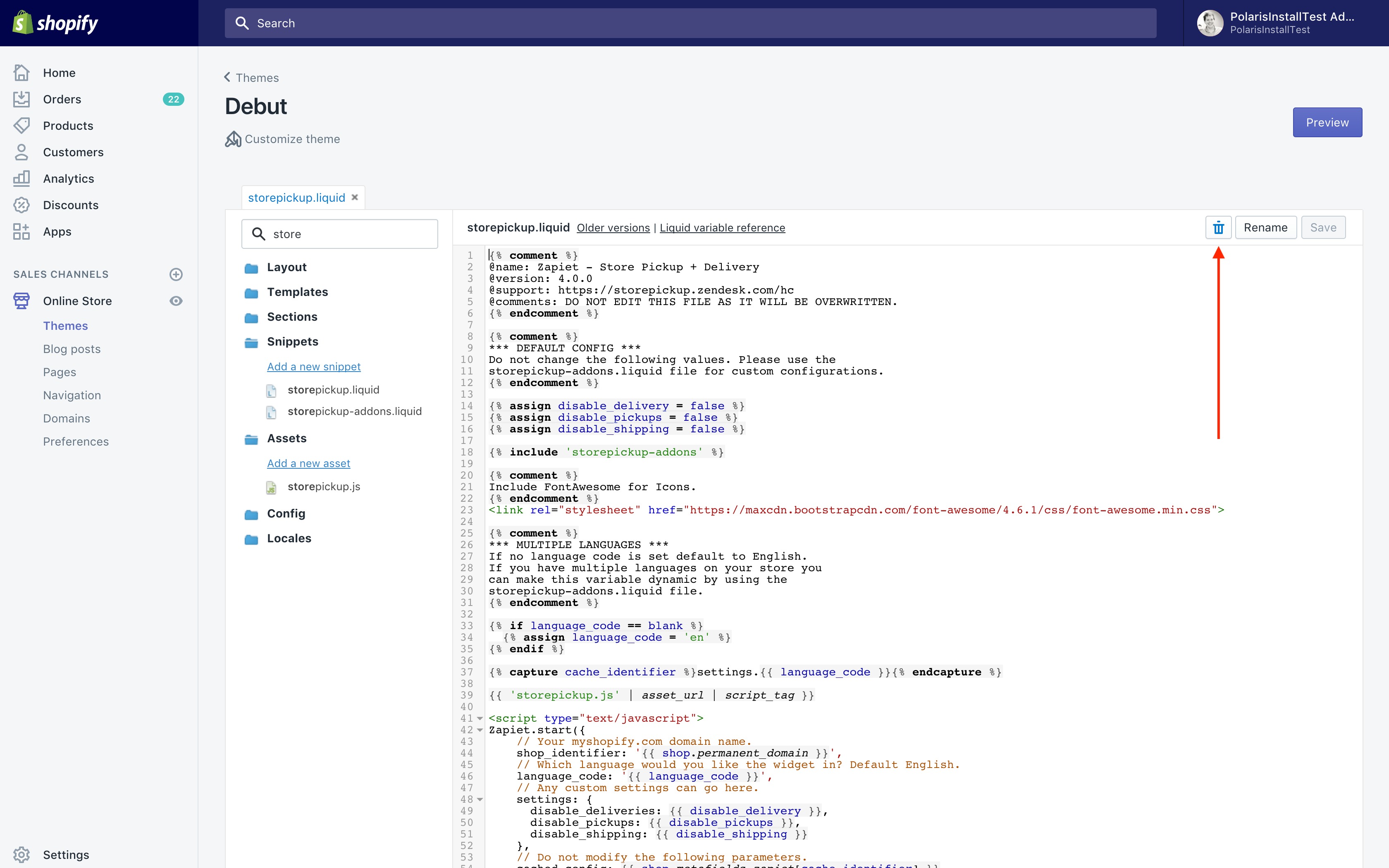Expand the Layout folder
The height and width of the screenshot is (868, 1389).
pos(286,267)
